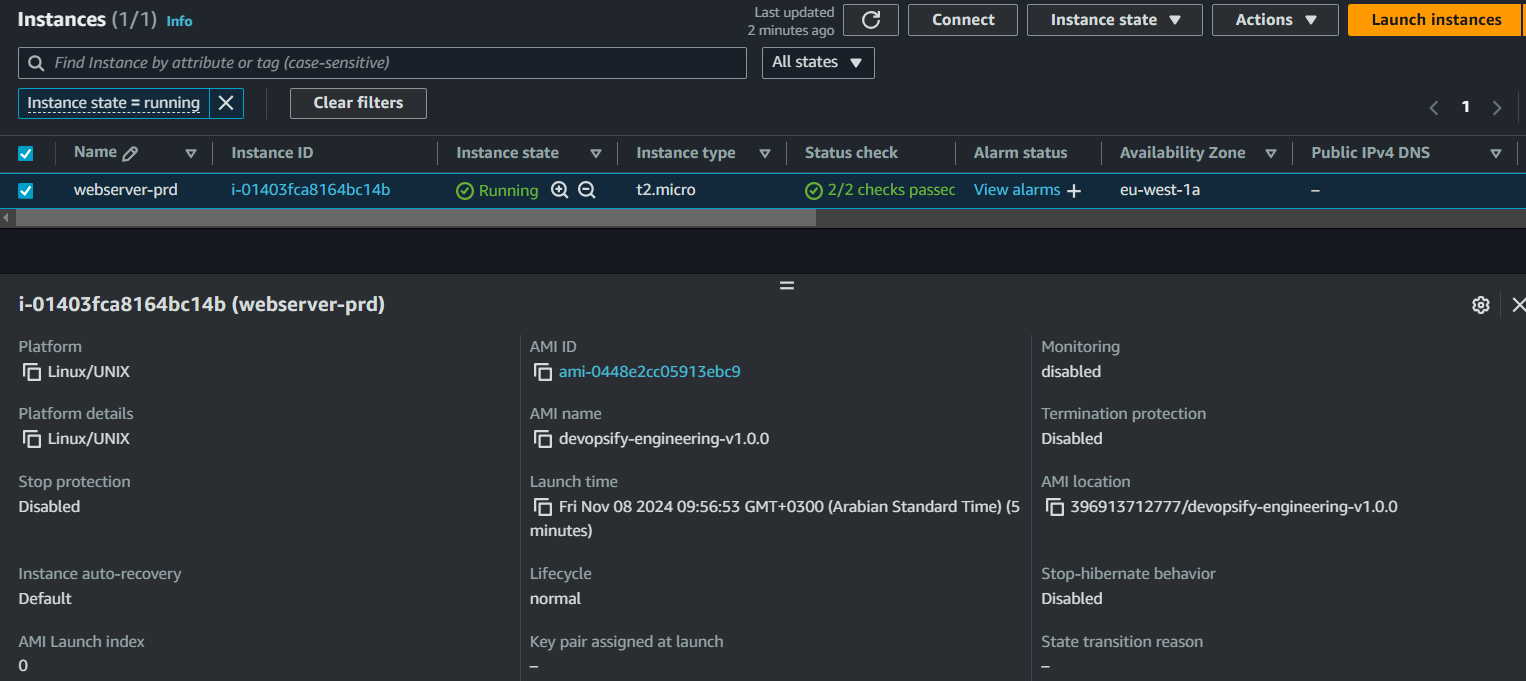The height and width of the screenshot is (681, 1526).
Task: Click the Running status text
Action: (508, 190)
